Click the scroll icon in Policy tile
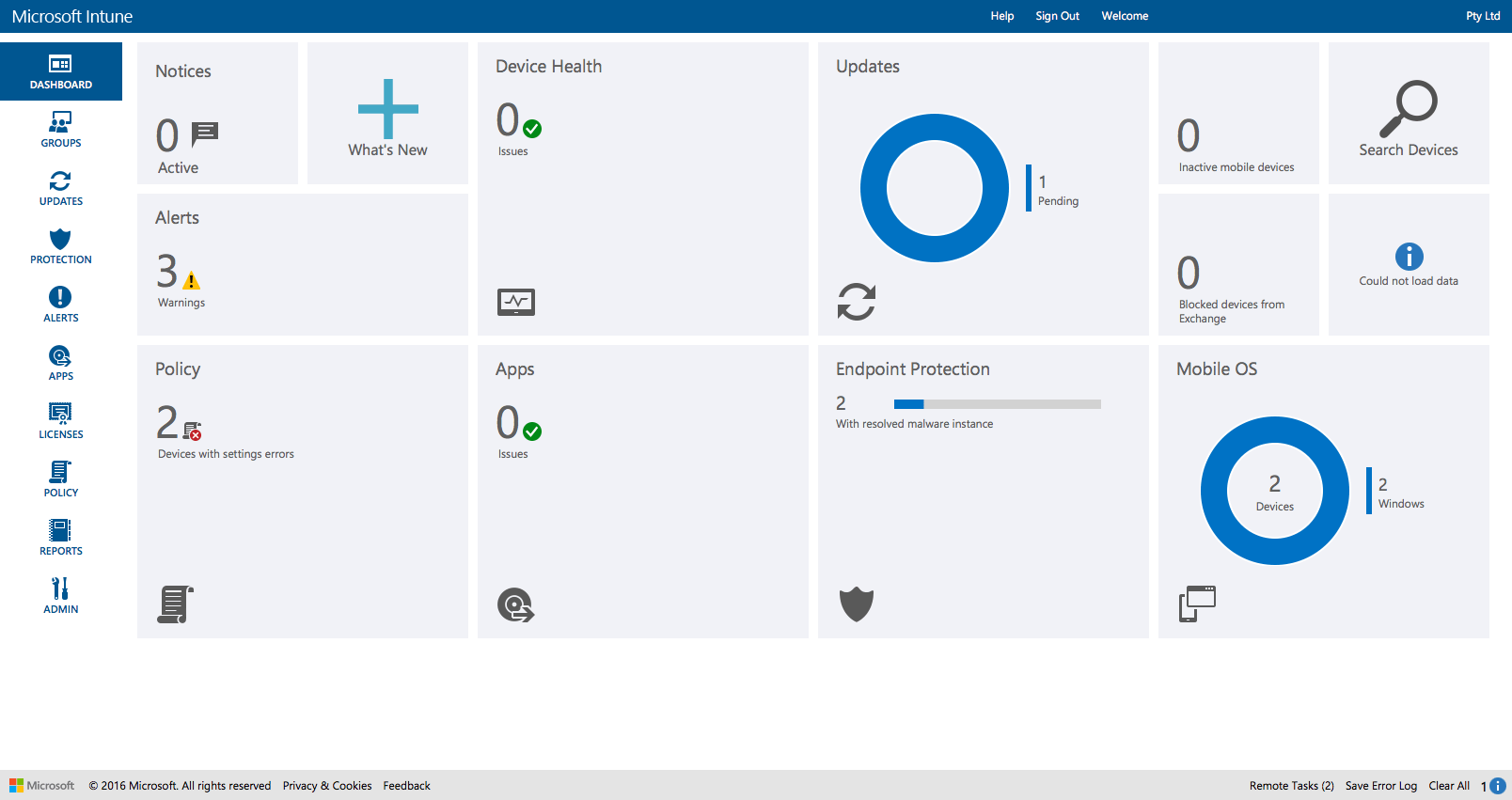Viewport: 1512px width, 800px height. point(176,604)
